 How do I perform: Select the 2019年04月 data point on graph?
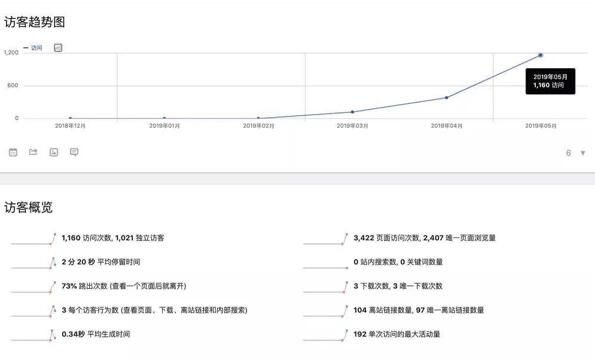pyautogui.click(x=447, y=97)
